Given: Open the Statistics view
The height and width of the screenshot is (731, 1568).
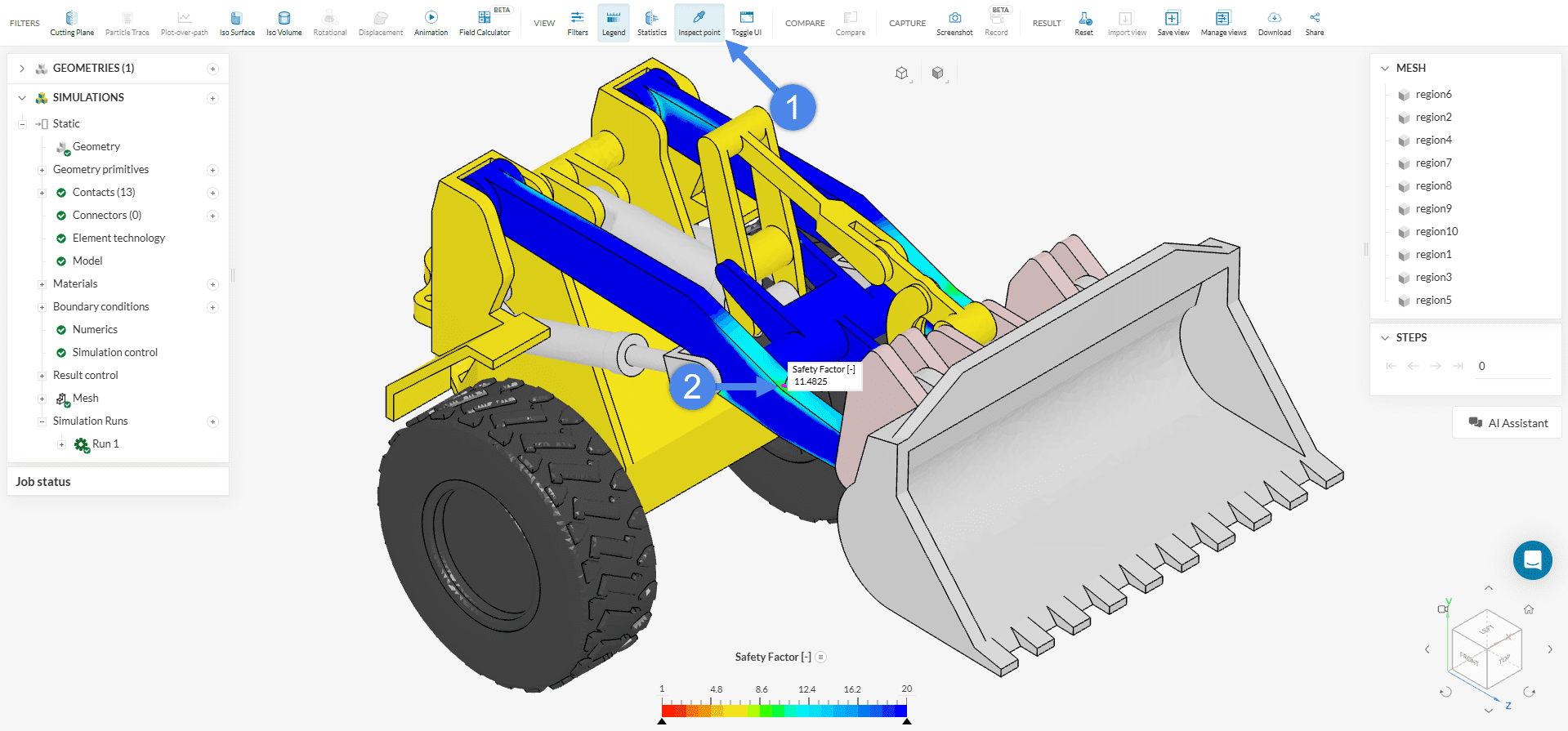Looking at the screenshot, I should [x=651, y=23].
